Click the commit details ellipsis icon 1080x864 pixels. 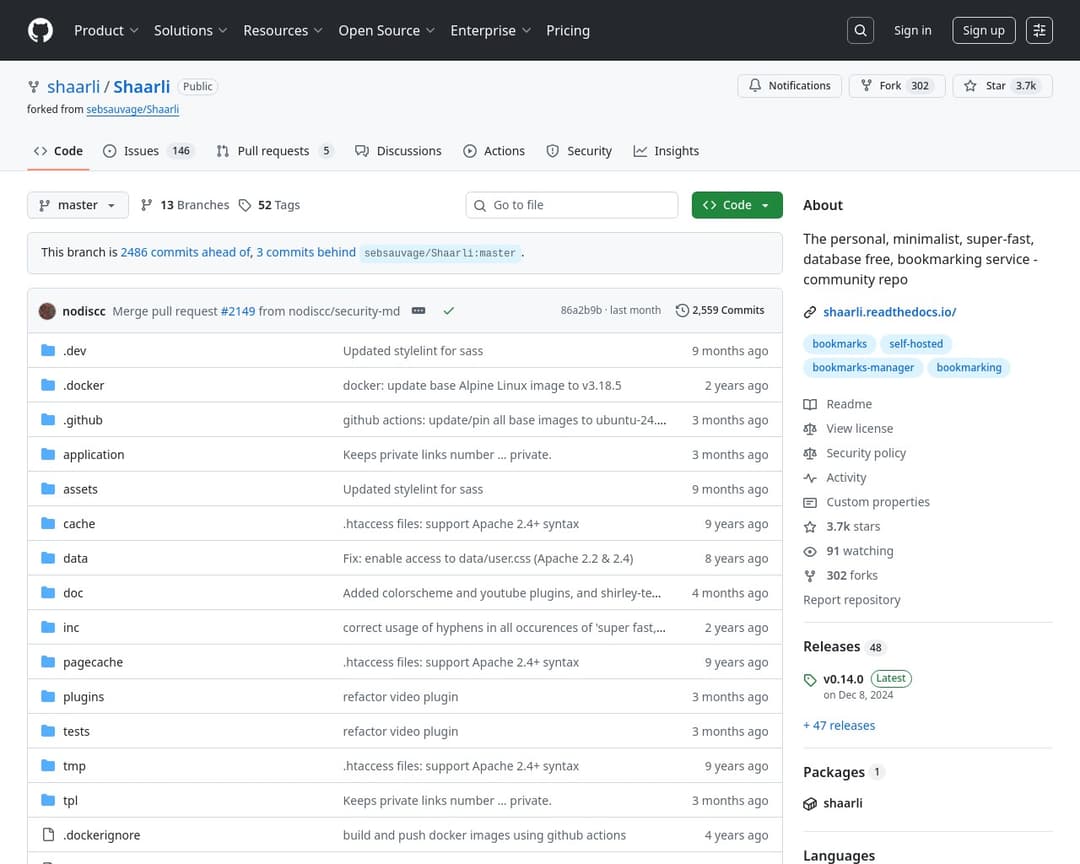[419, 311]
